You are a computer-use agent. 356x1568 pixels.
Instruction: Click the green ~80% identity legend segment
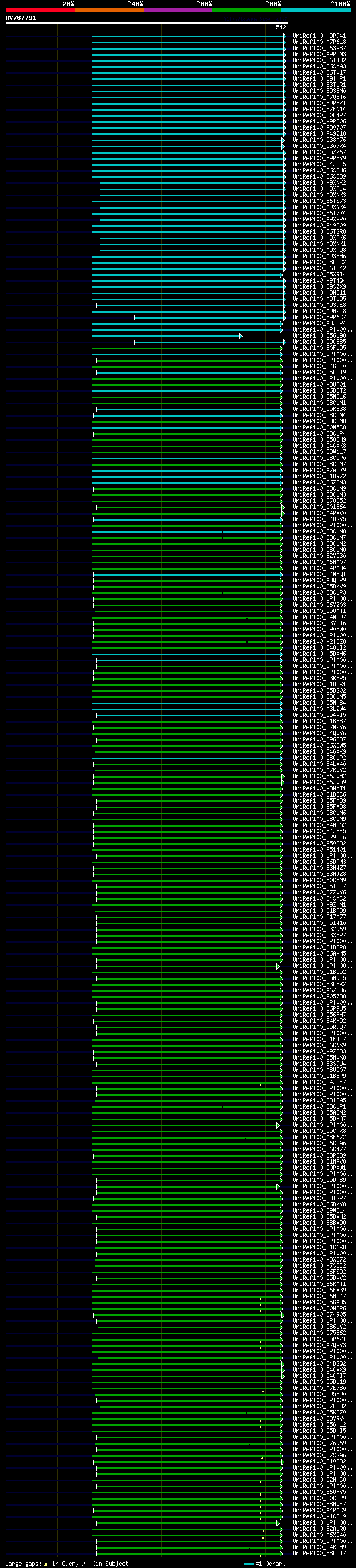point(247,10)
